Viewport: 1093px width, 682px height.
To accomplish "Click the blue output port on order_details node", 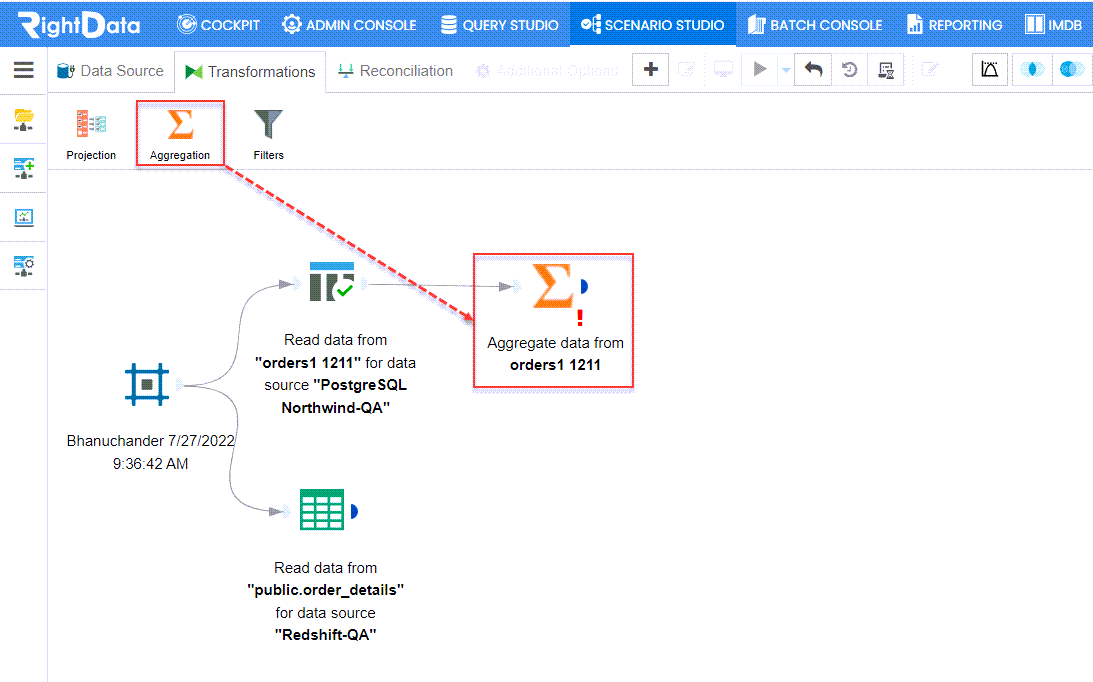I will point(354,512).
